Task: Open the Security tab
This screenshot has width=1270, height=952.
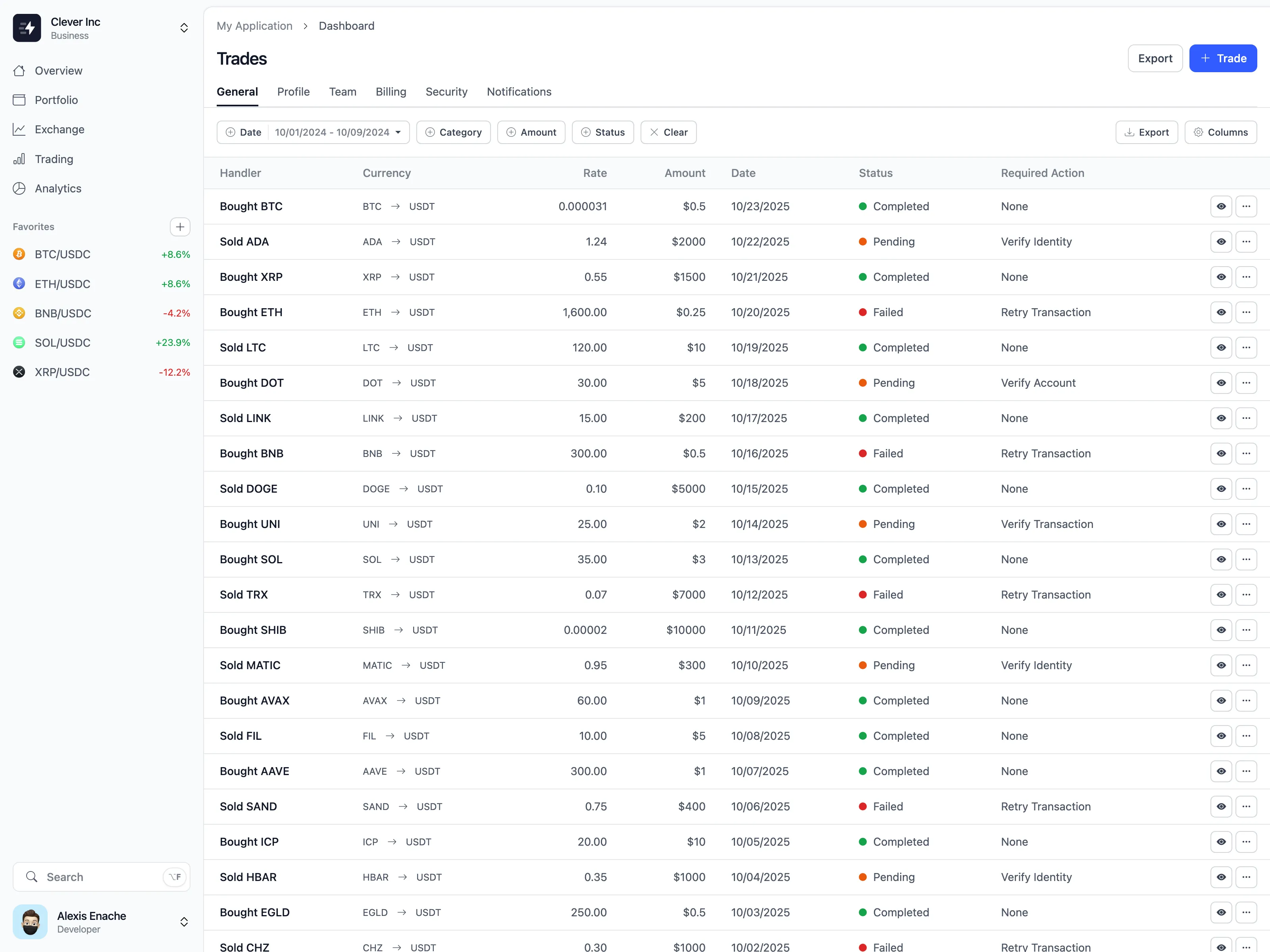Action: click(446, 92)
